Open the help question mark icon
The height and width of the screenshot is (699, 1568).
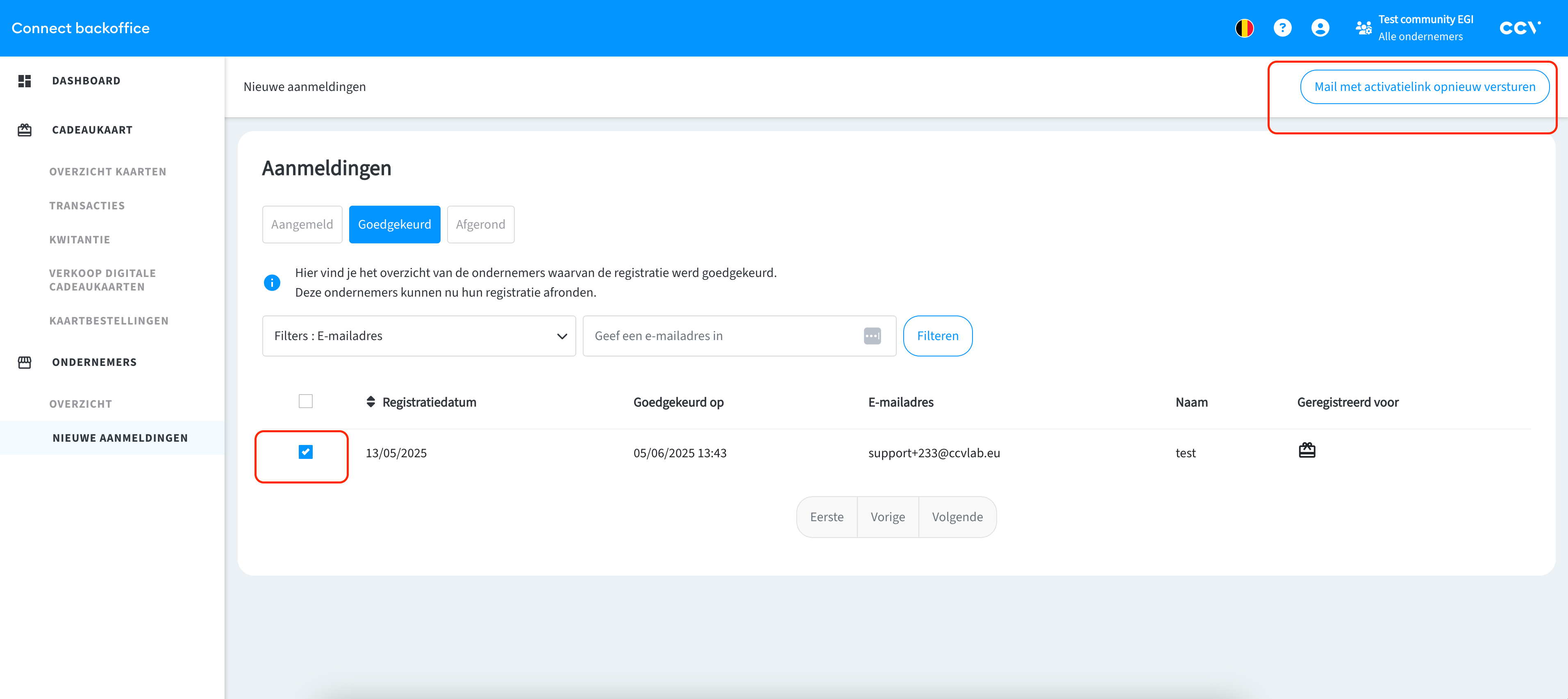click(1282, 28)
